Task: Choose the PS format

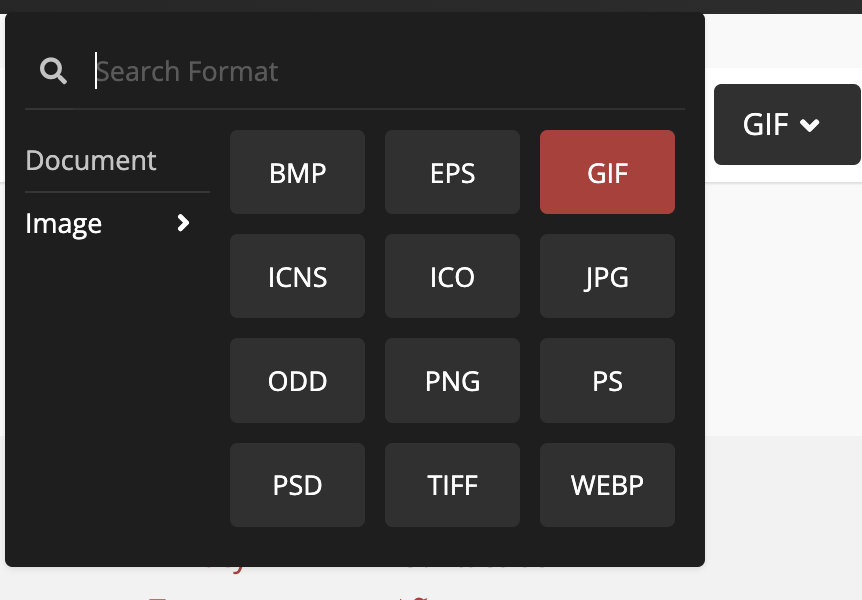Action: tap(607, 380)
